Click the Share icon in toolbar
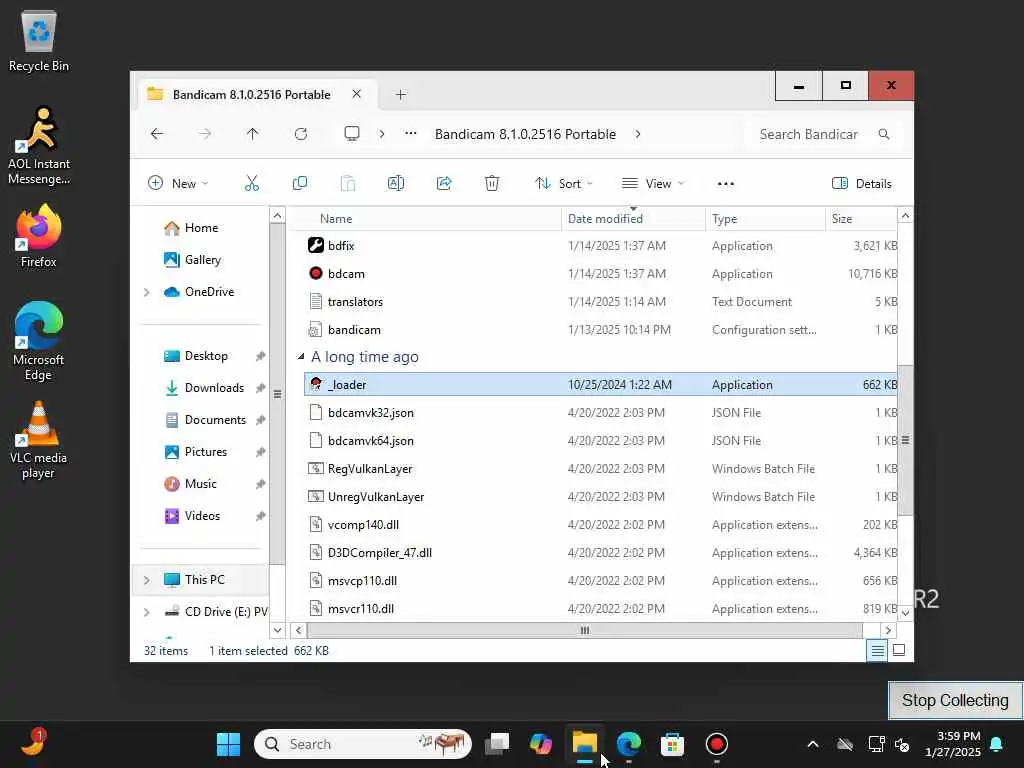The image size is (1024, 768). coord(444,184)
